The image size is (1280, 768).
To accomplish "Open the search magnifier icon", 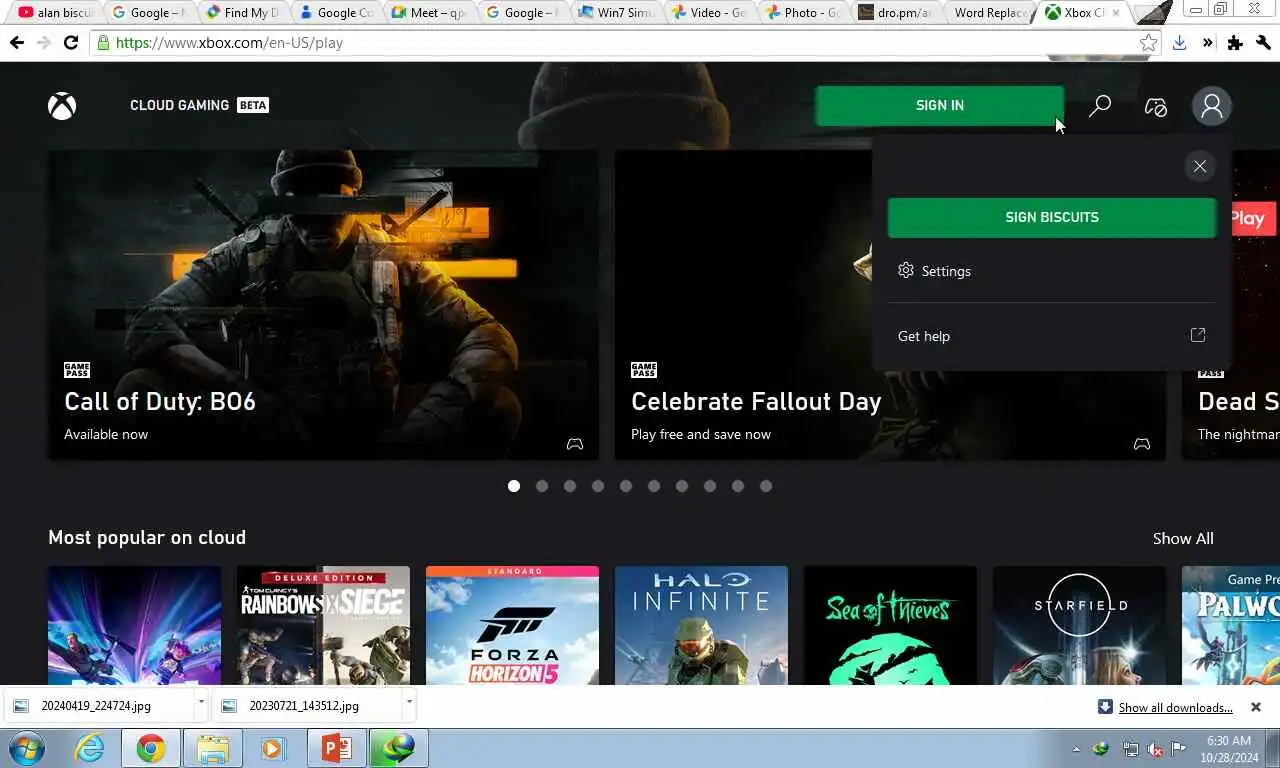I will pyautogui.click(x=1100, y=106).
